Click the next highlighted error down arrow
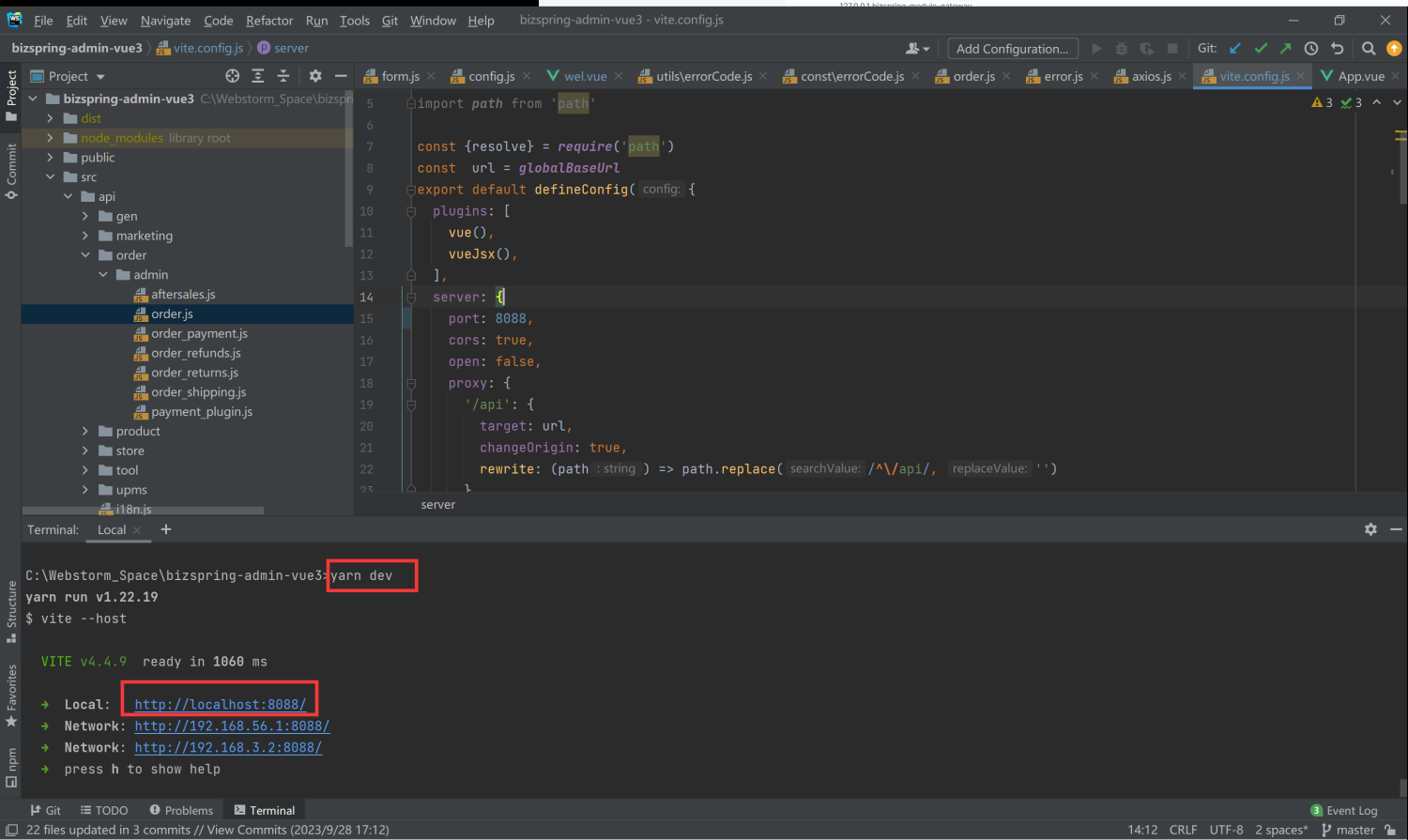Image resolution: width=1408 pixels, height=840 pixels. coord(1397,102)
